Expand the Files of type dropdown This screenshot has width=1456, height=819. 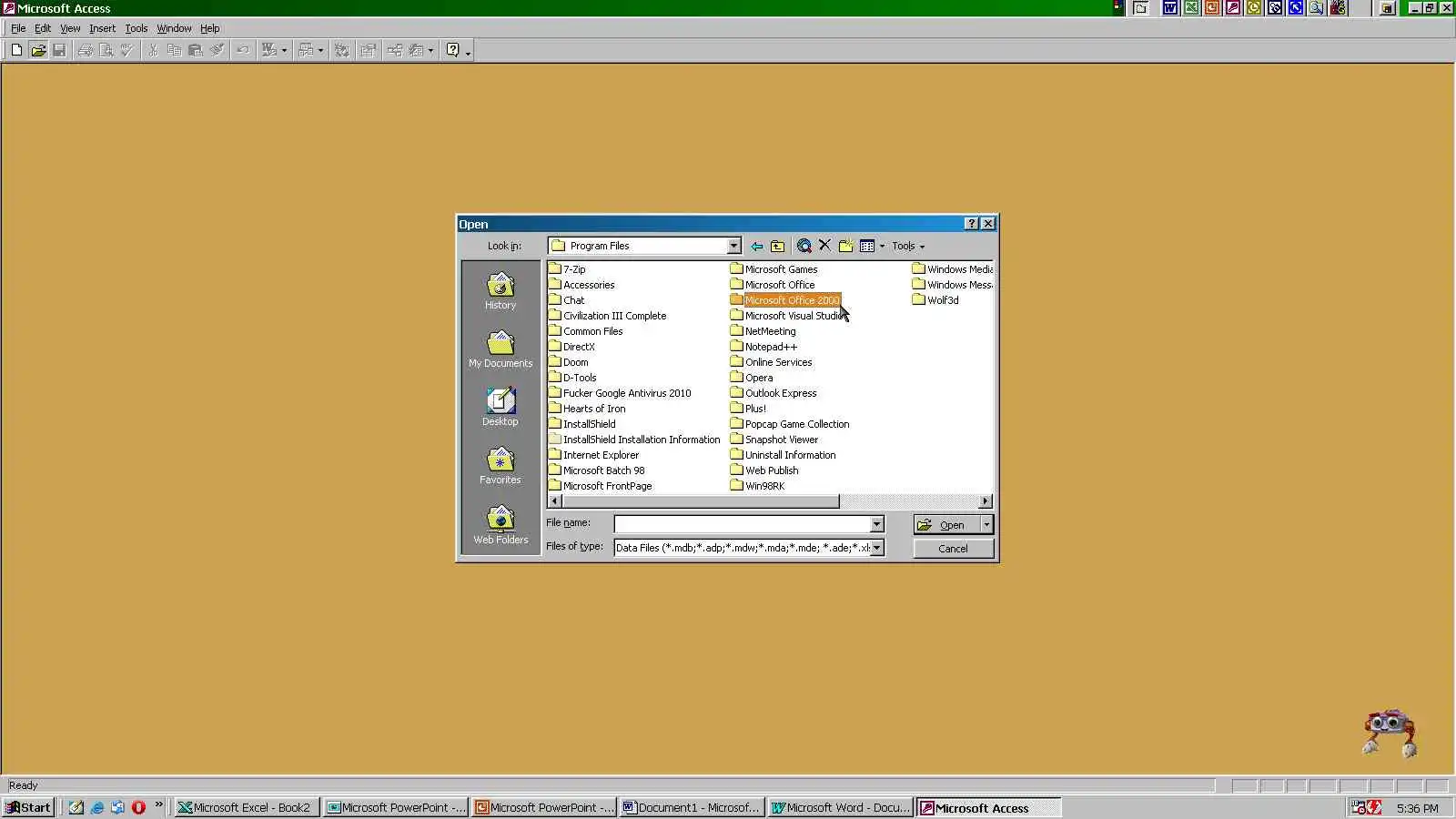pyautogui.click(x=876, y=548)
